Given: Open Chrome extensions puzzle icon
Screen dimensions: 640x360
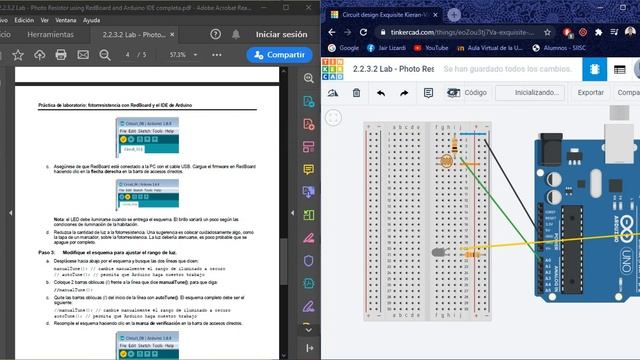Looking at the screenshot, I should (x=598, y=32).
